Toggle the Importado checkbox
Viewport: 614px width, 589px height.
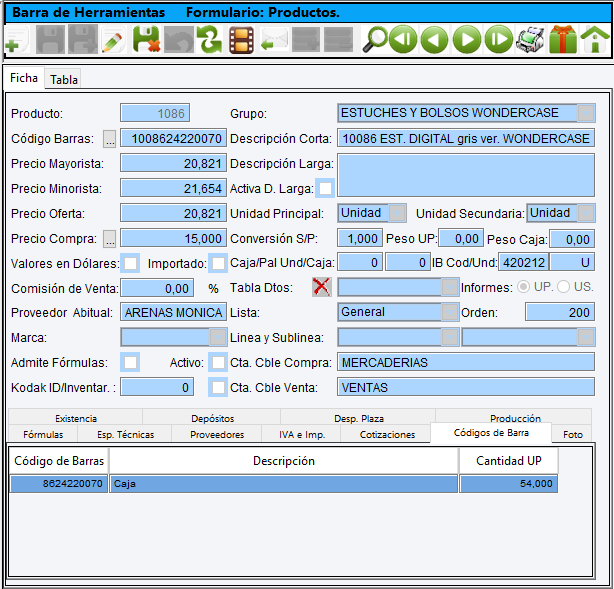218,263
